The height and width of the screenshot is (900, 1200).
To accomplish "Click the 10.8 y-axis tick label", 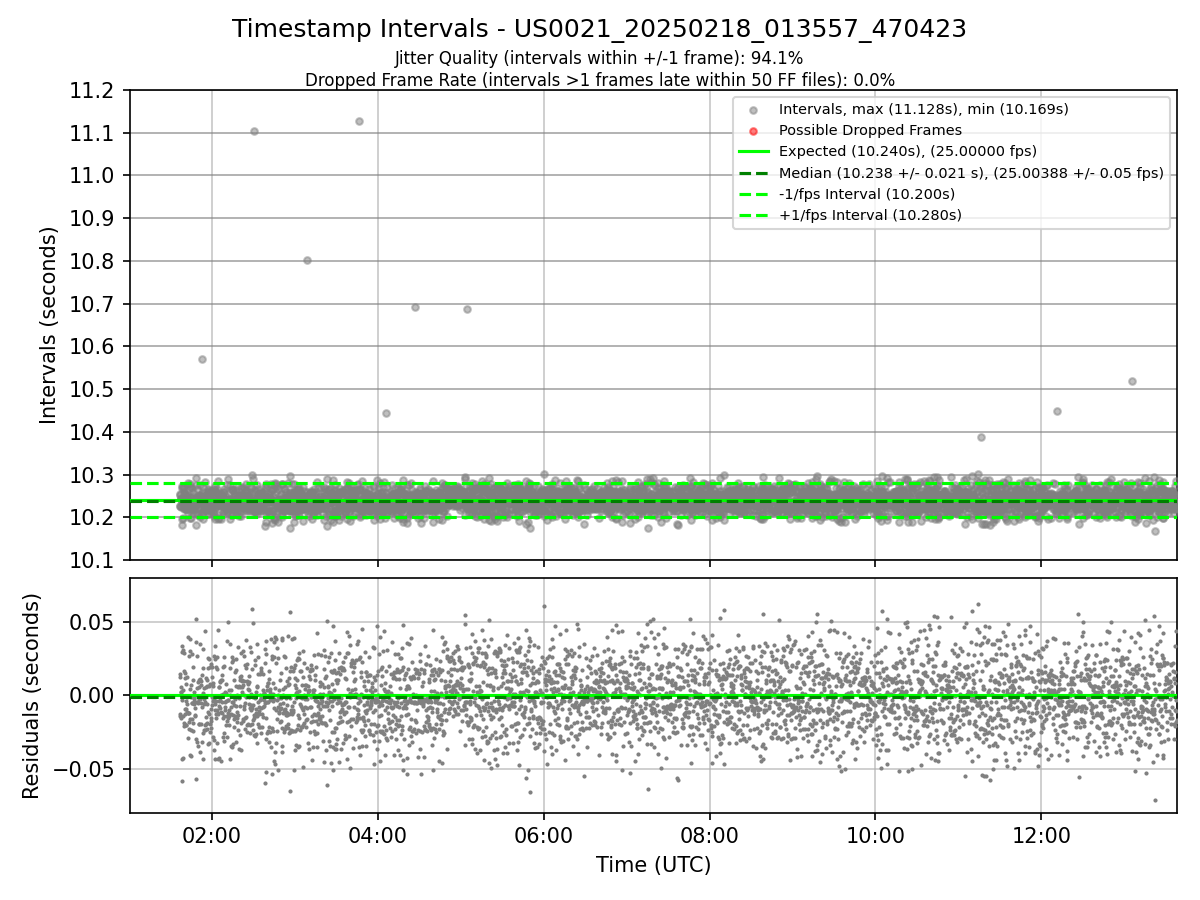I will (x=94, y=262).
